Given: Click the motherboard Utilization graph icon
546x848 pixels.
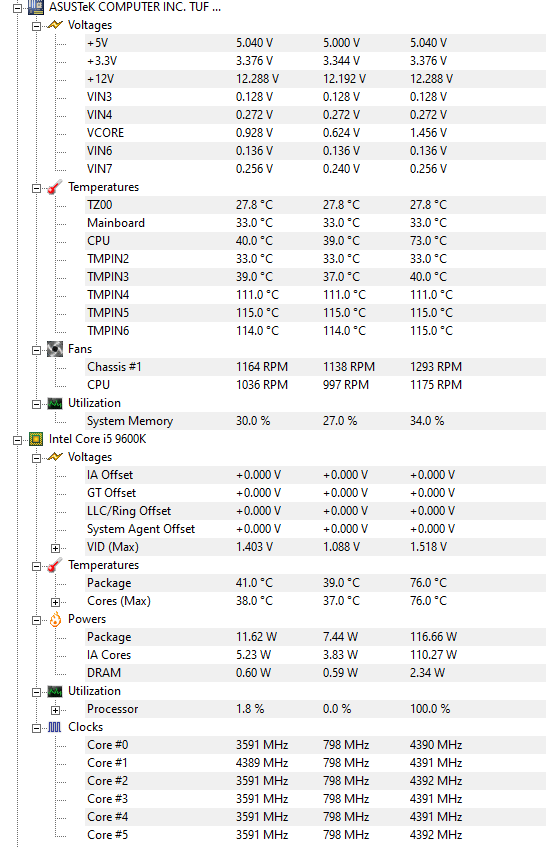Looking at the screenshot, I should tap(55, 403).
